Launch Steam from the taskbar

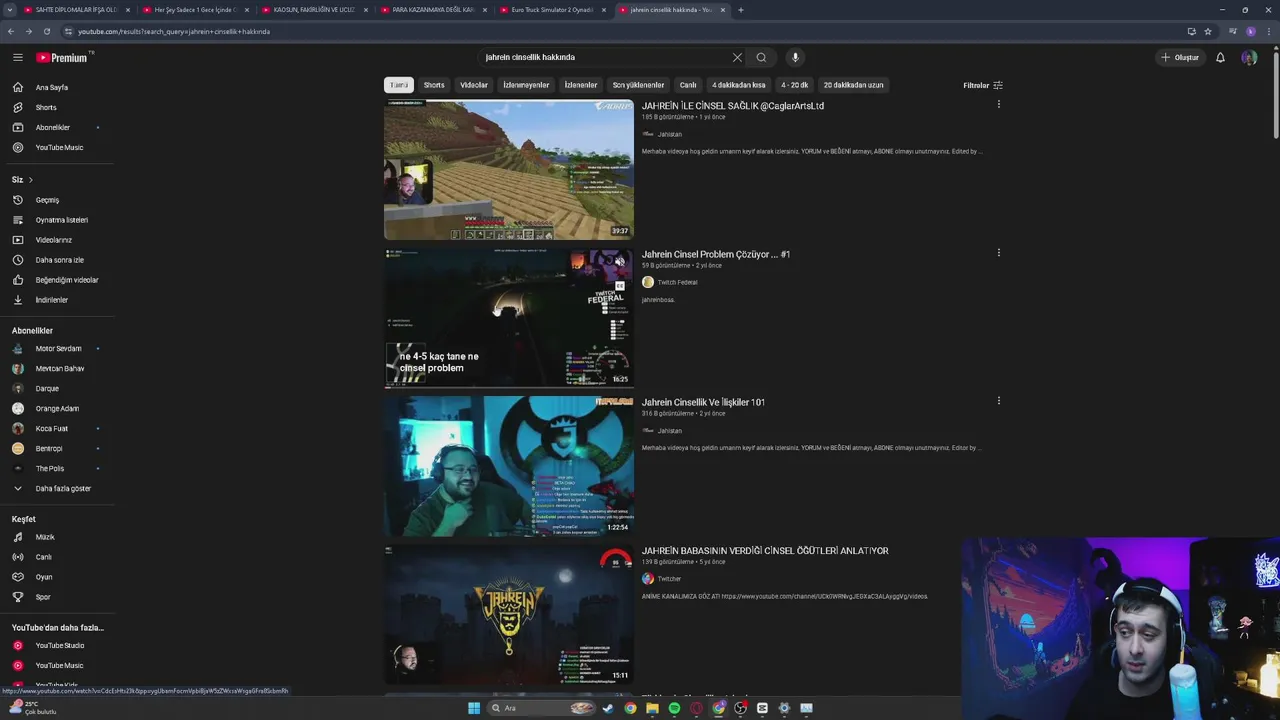coord(608,708)
